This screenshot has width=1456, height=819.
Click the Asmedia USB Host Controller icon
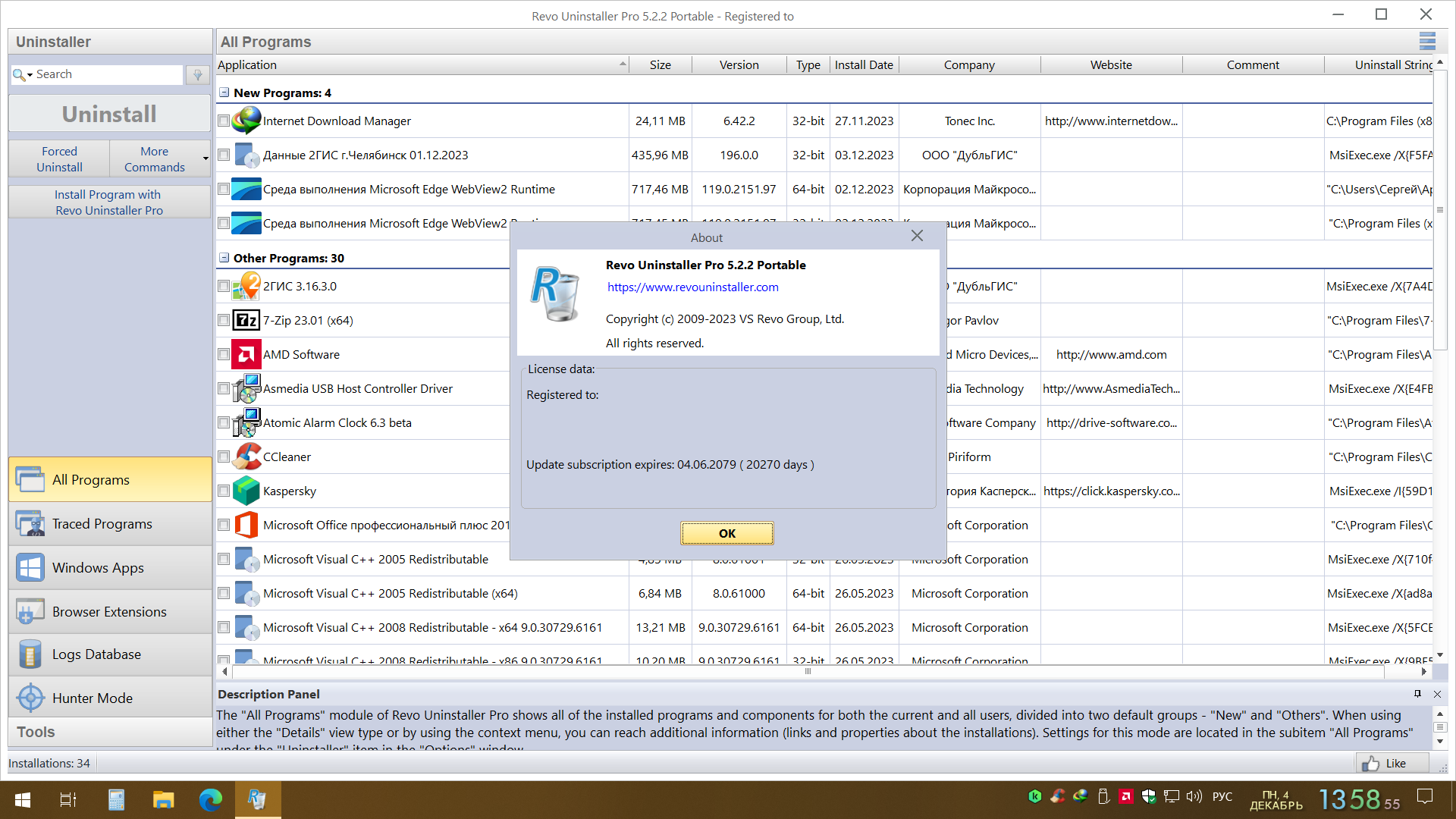coord(246,388)
